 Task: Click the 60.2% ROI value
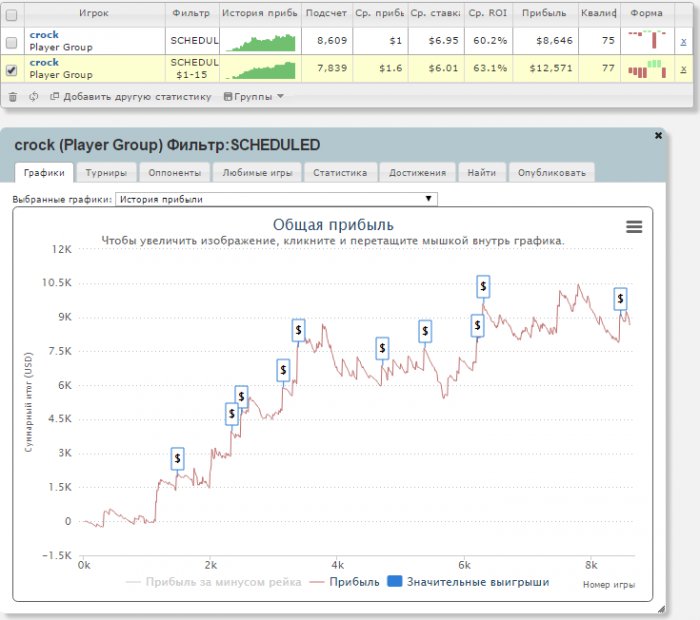coord(490,41)
